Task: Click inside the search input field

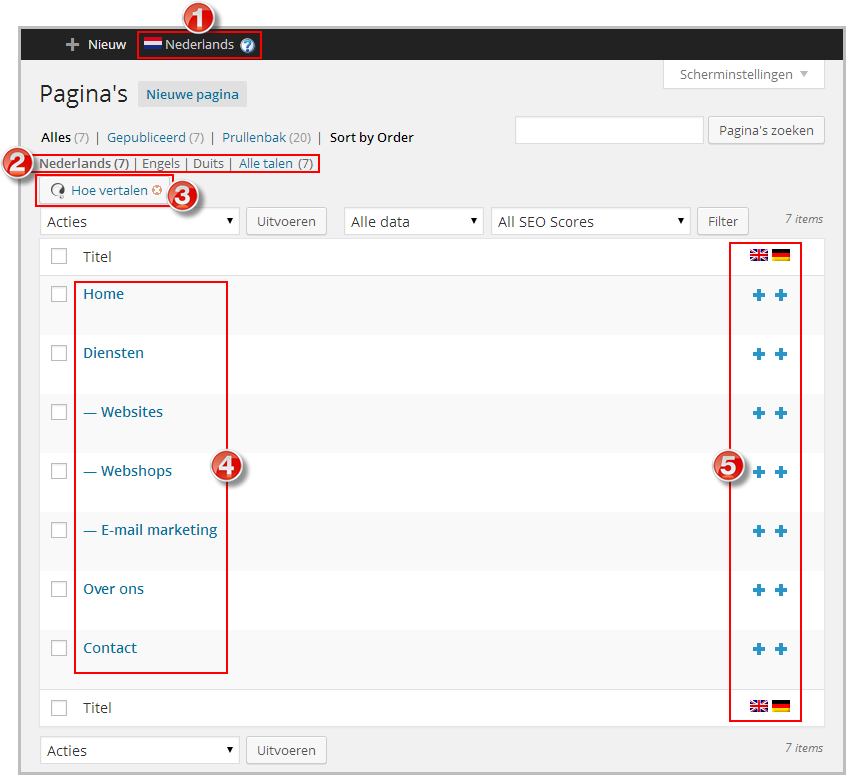Action: (608, 130)
